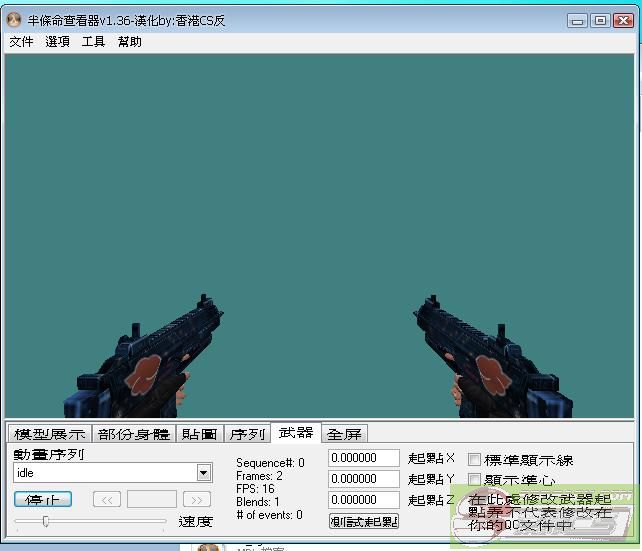Image resolution: width=642 pixels, height=551 pixels.
Task: Switch to the 部份身體 tab
Action: coord(133,434)
